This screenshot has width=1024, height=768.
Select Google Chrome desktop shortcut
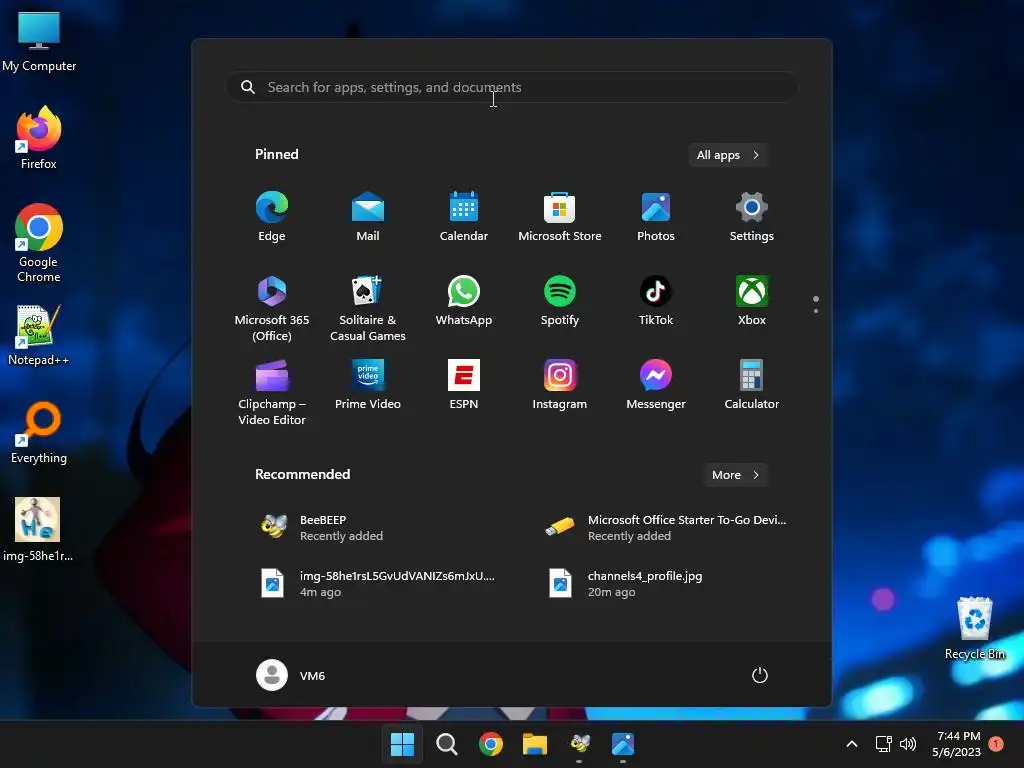point(39,242)
